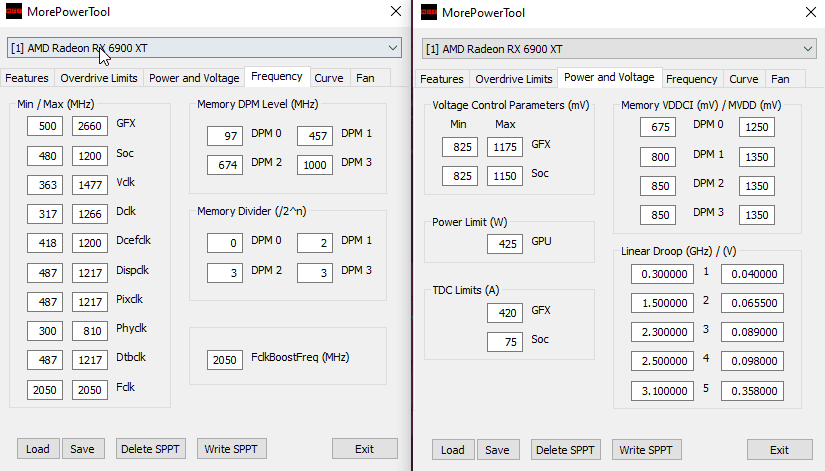Edit GFX max voltage field 1175
Viewport: 825px width, 471px height.
(x=505, y=147)
